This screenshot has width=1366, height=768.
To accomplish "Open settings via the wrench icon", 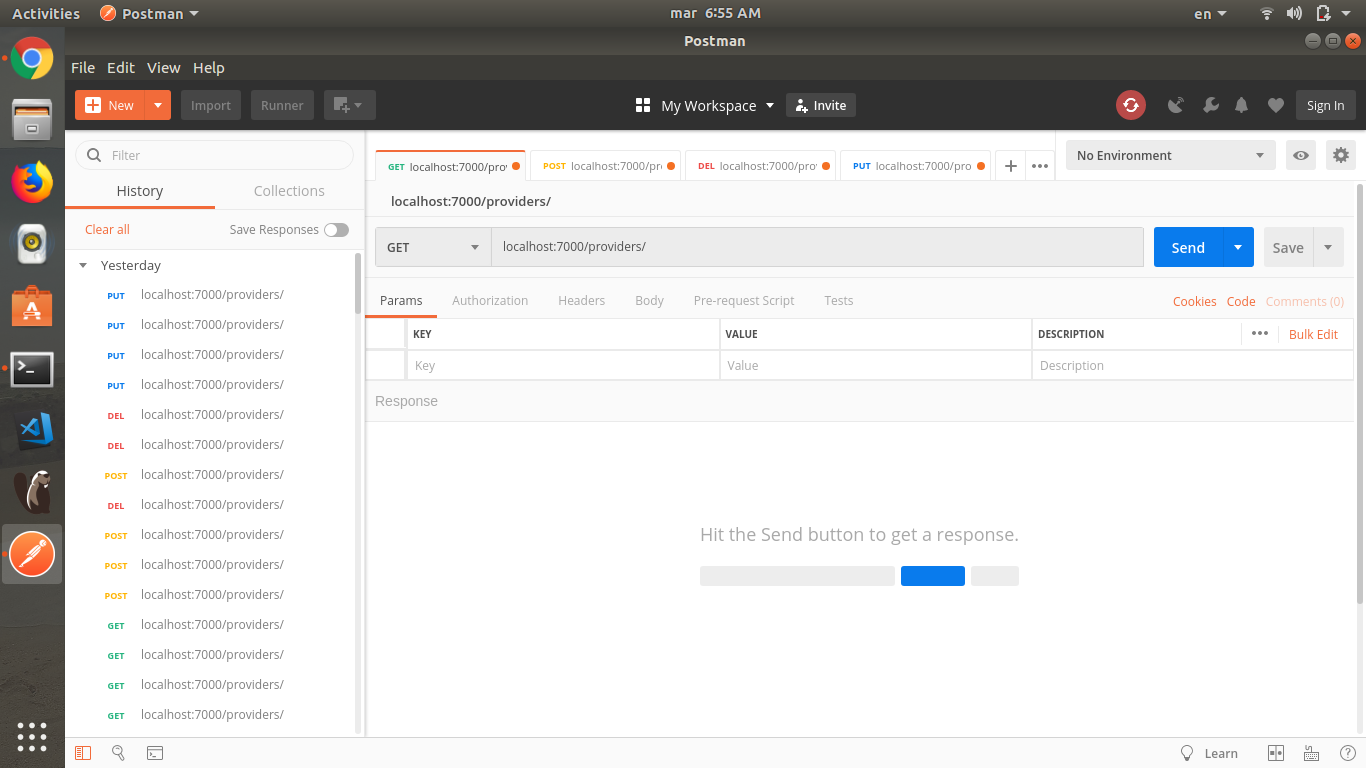I will (1210, 105).
